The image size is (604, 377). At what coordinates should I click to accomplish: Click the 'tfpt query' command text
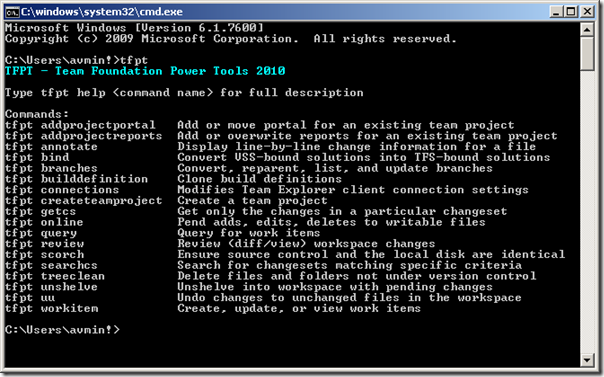click(40, 233)
